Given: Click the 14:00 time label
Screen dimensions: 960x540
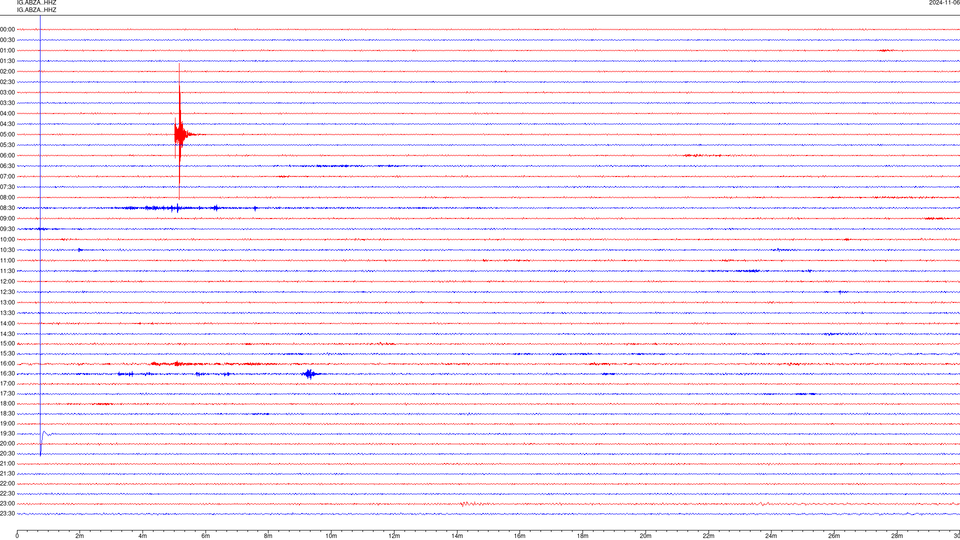Looking at the screenshot, I should point(7,323).
